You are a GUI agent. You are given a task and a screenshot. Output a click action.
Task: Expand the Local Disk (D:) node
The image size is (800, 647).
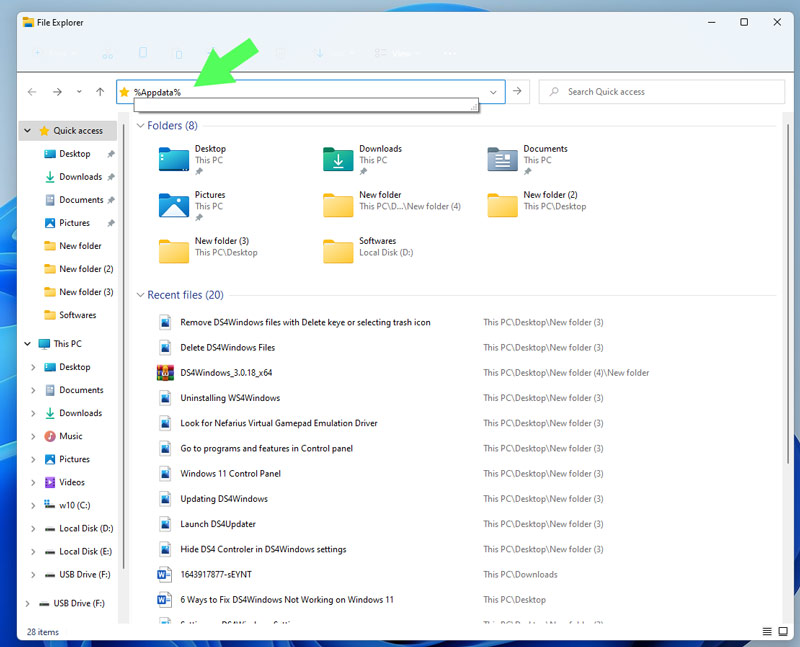33,529
